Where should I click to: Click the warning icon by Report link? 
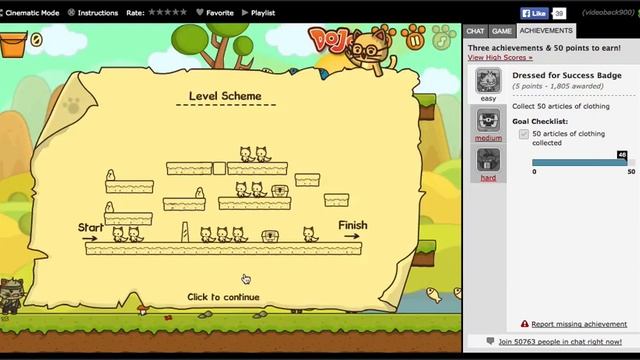click(x=524, y=324)
